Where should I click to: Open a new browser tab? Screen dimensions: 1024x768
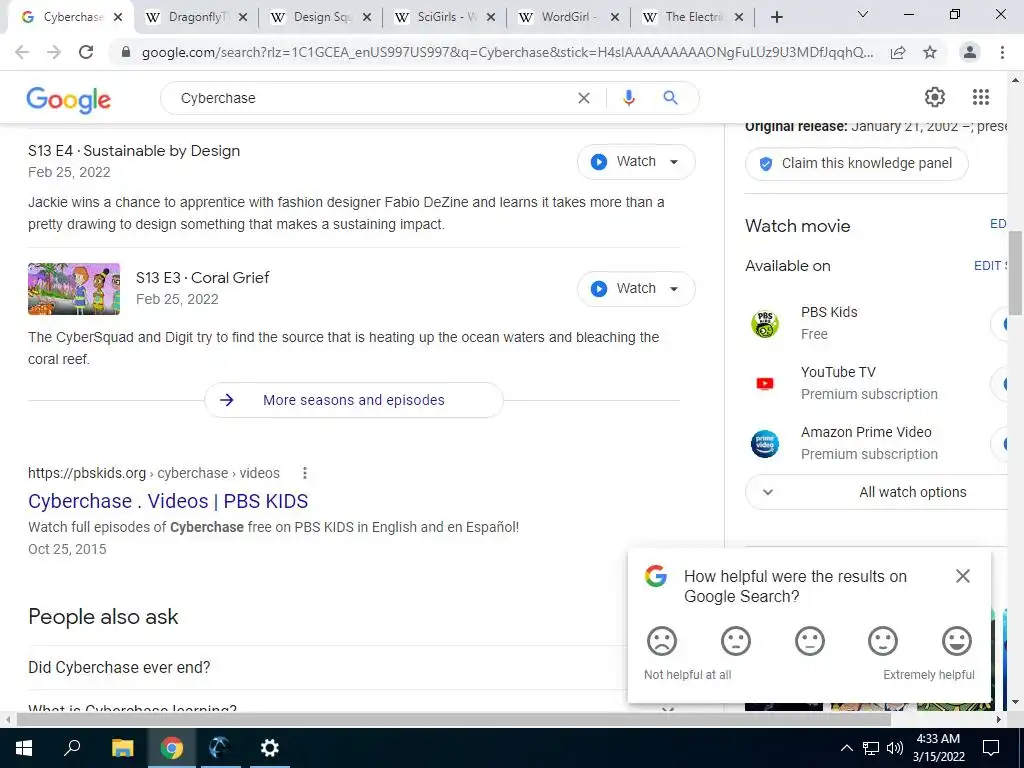click(x=776, y=18)
